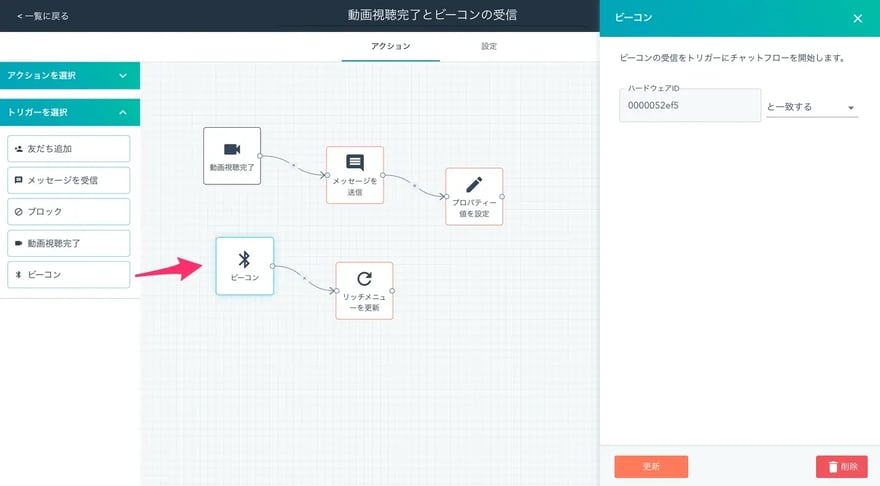This screenshot has width=880, height=486.
Task: Select the 友だち追加 trigger
Action: (x=69, y=149)
